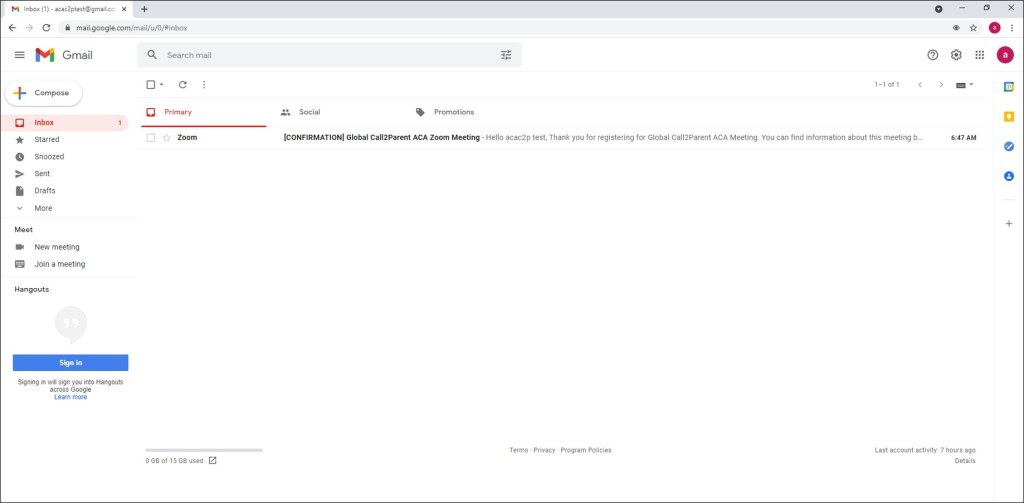The image size is (1024, 503).
Task: Open Google Calendar in the side panel
Action: pos(1009,87)
